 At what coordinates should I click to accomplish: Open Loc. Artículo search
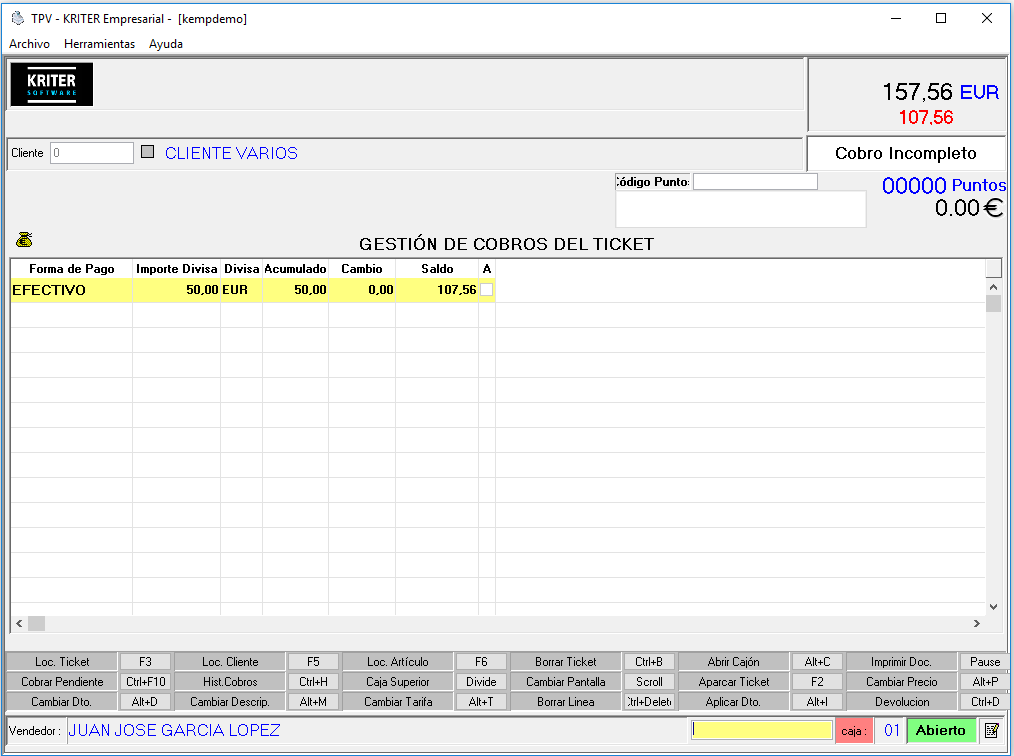click(398, 662)
